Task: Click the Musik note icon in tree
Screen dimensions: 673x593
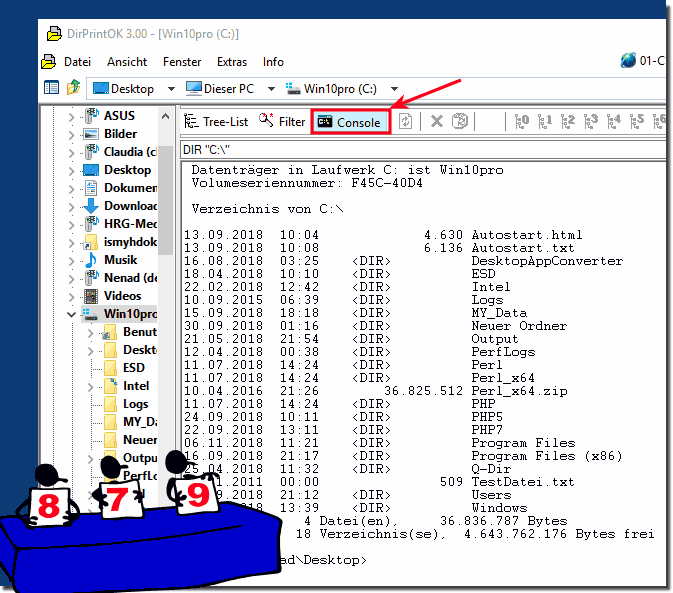Action: [91, 260]
